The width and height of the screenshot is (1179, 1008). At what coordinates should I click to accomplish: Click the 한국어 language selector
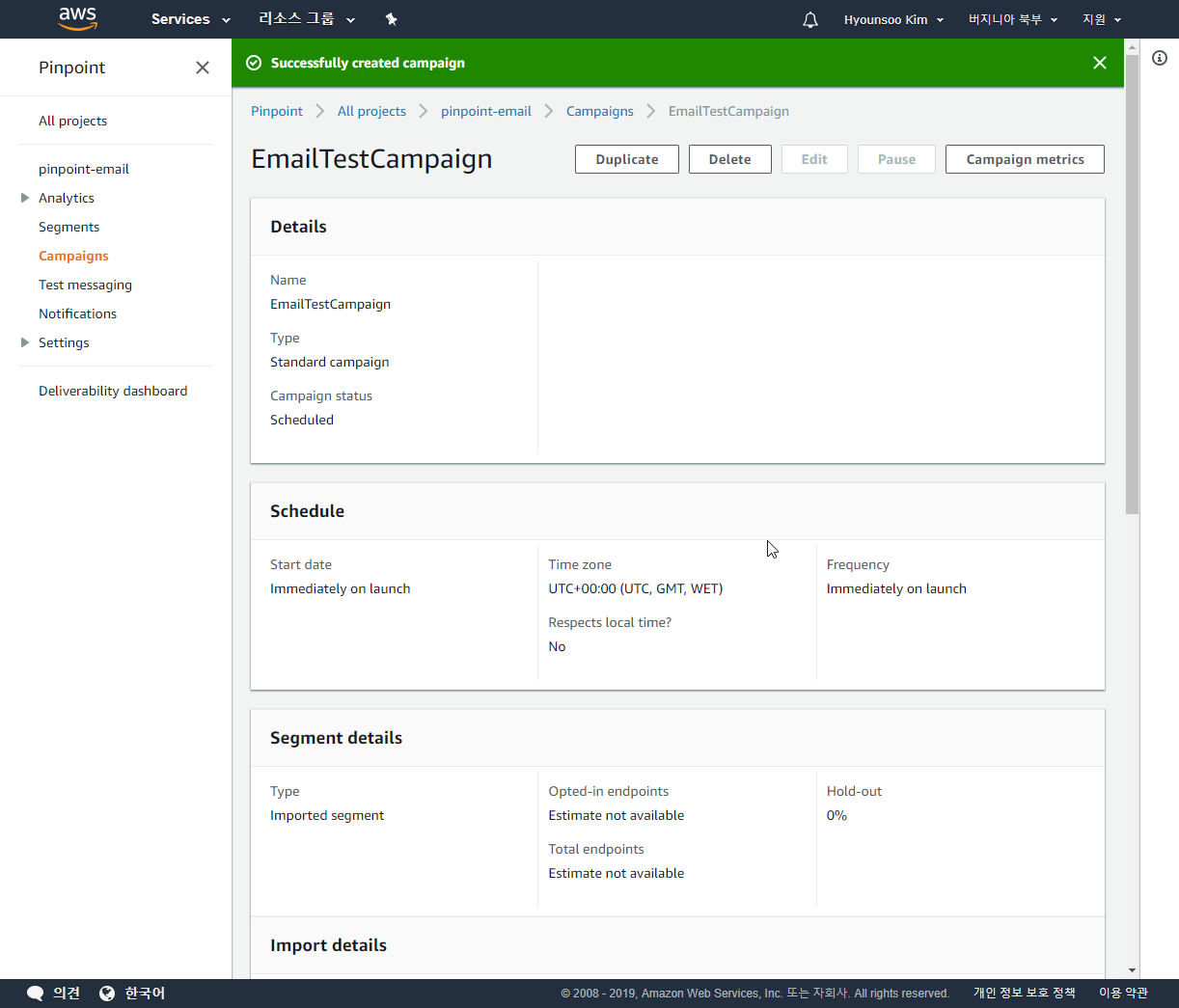pos(145,994)
